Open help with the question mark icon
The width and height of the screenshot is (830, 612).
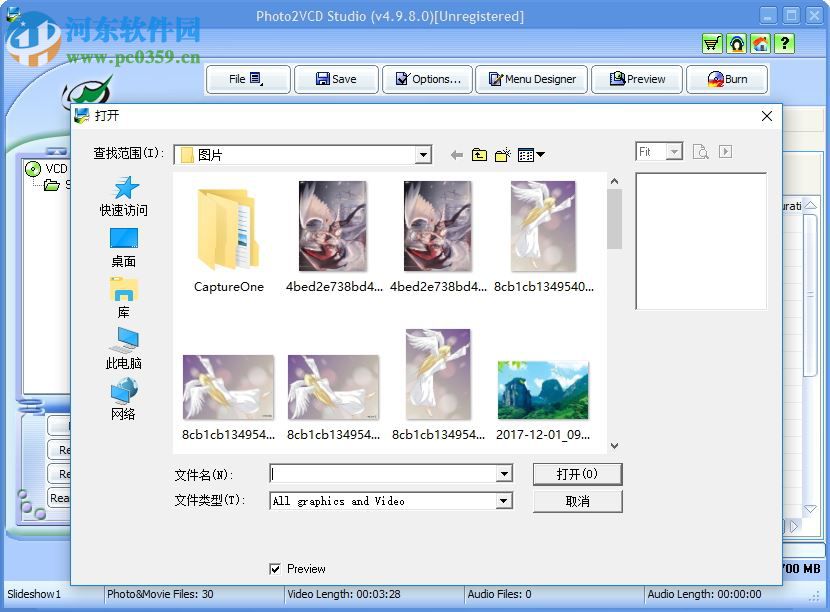(x=784, y=43)
